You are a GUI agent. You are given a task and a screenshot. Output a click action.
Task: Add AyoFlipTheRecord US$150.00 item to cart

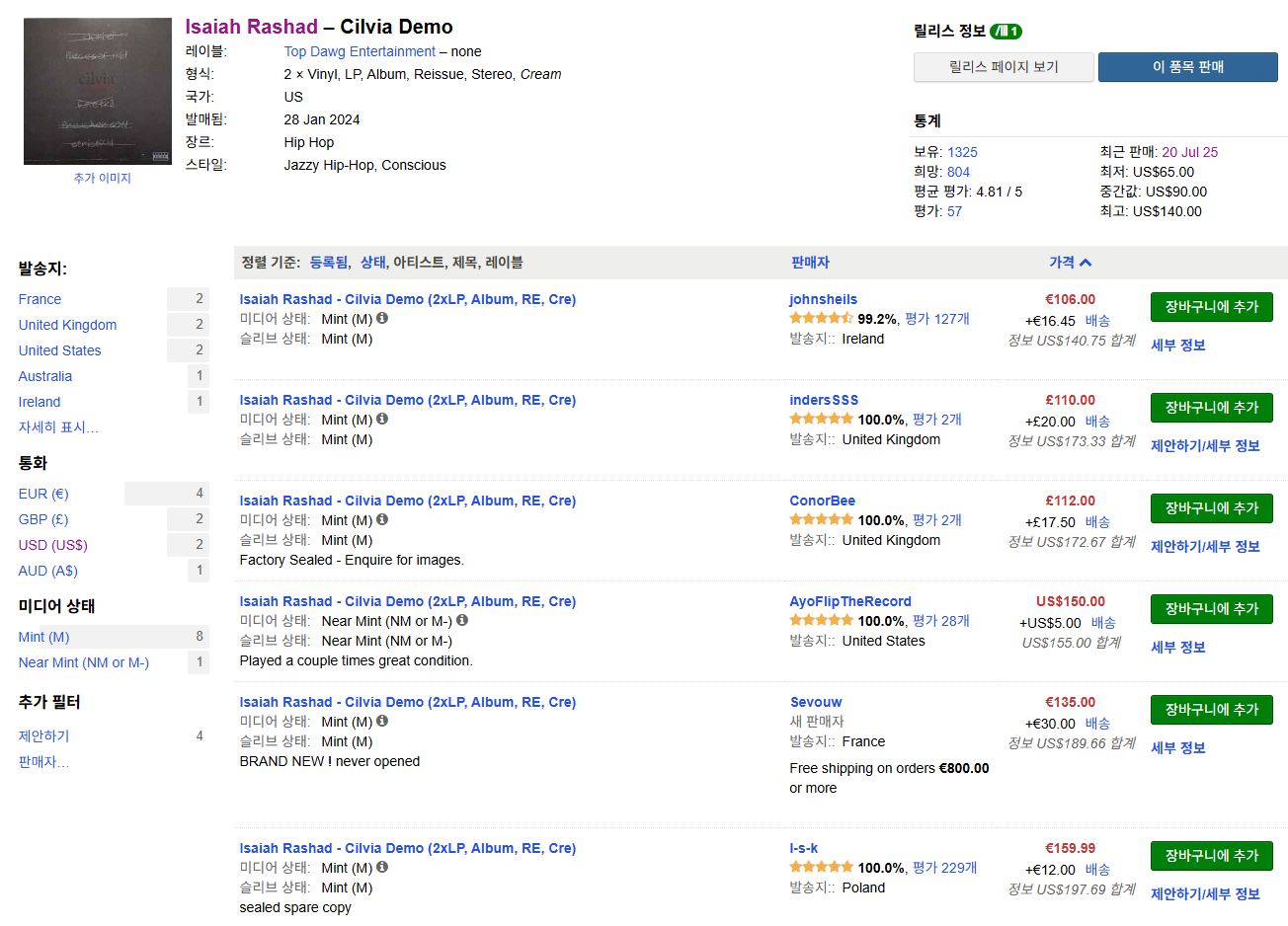click(x=1211, y=609)
